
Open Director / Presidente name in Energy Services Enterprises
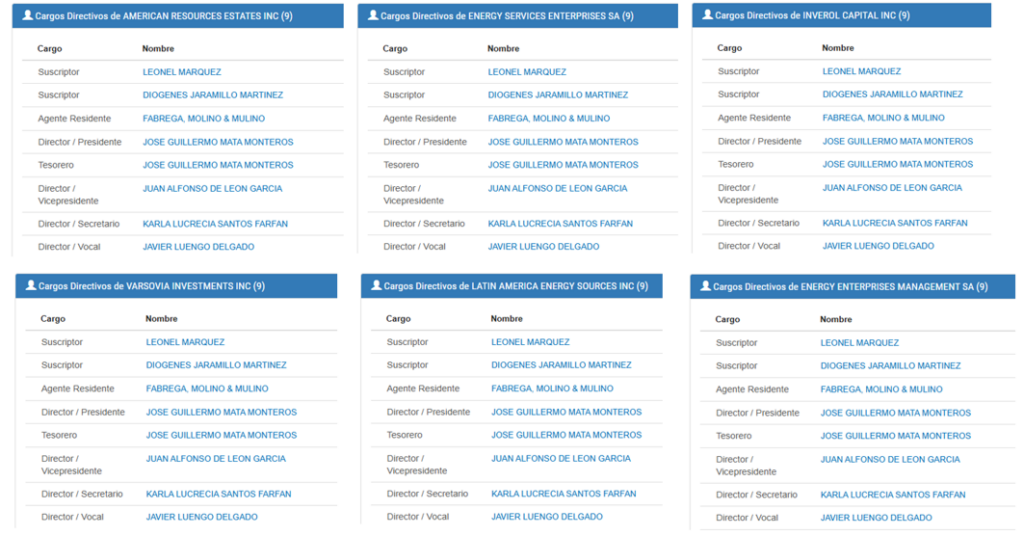click(x=563, y=142)
